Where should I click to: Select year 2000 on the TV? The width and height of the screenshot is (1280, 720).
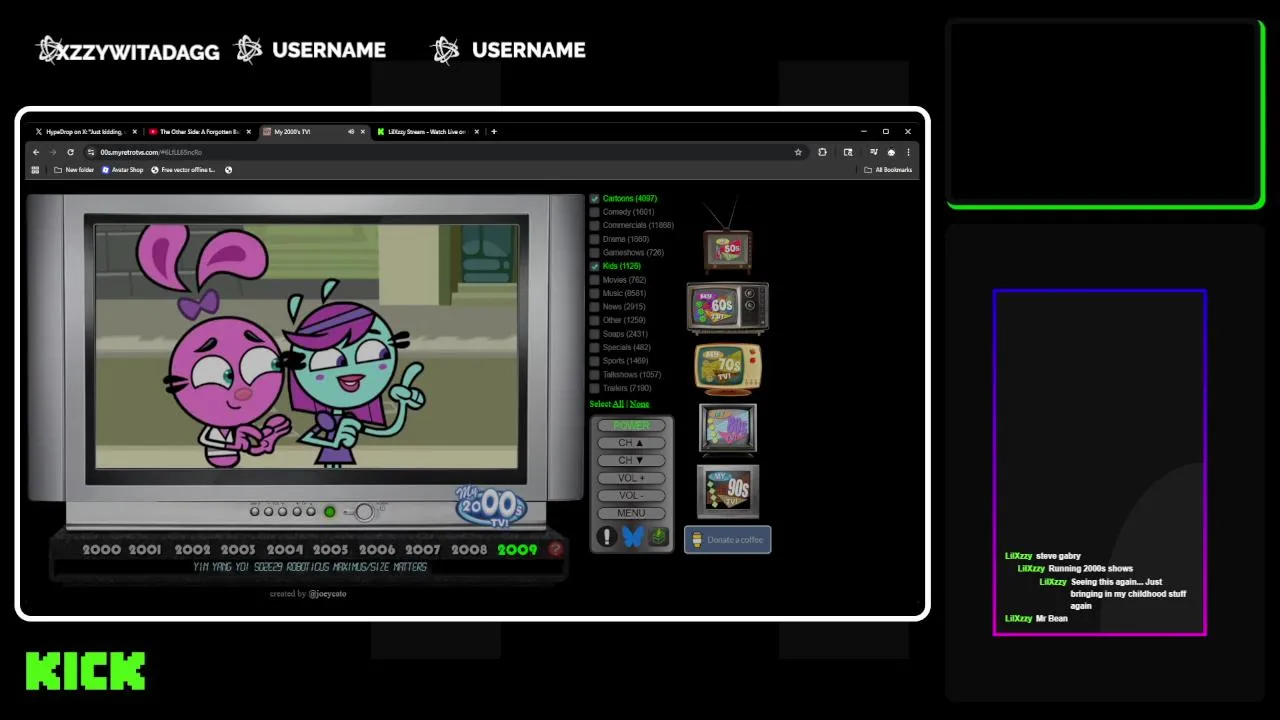[101, 549]
